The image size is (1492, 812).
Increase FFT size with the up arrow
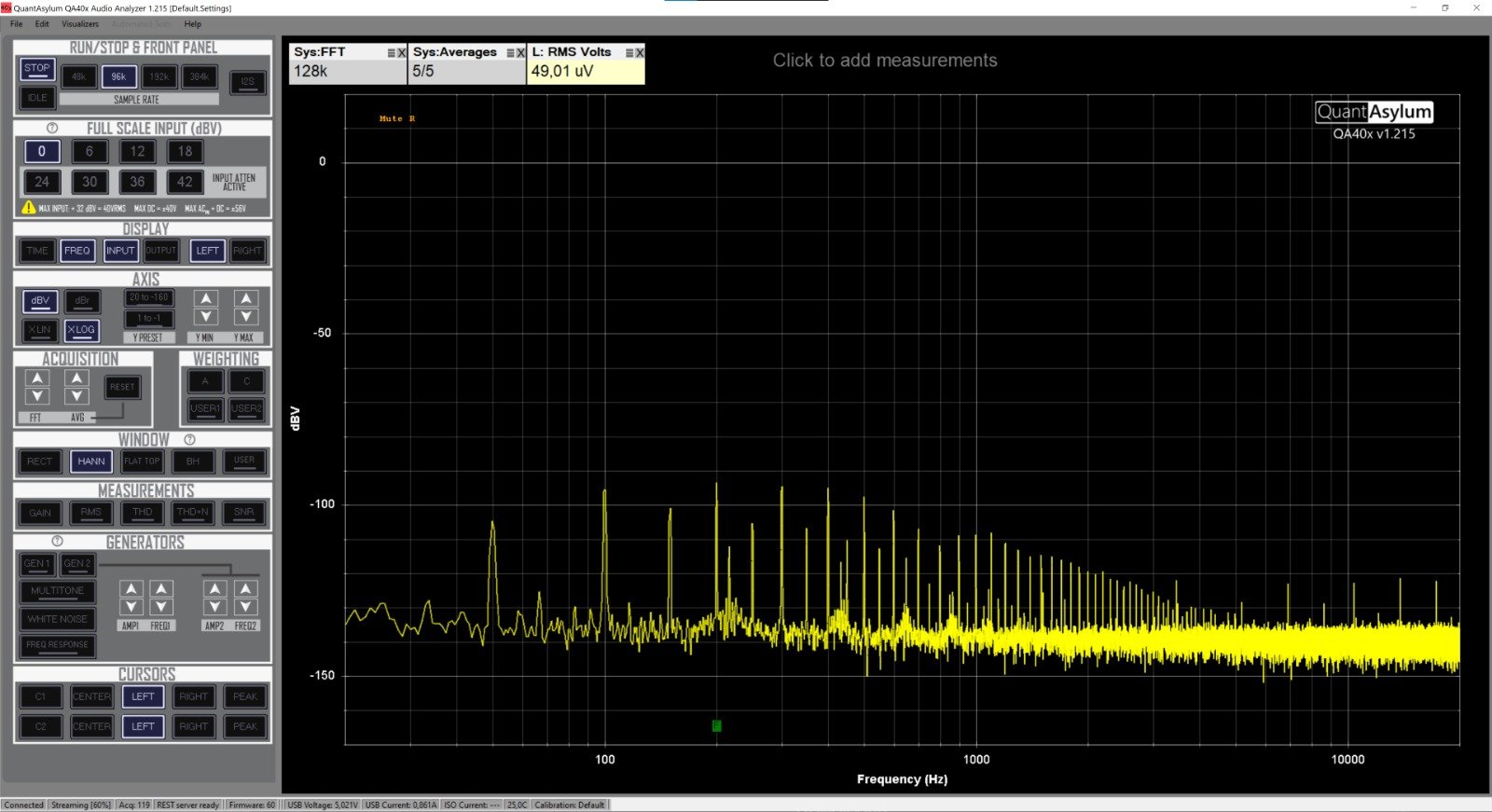tap(36, 378)
